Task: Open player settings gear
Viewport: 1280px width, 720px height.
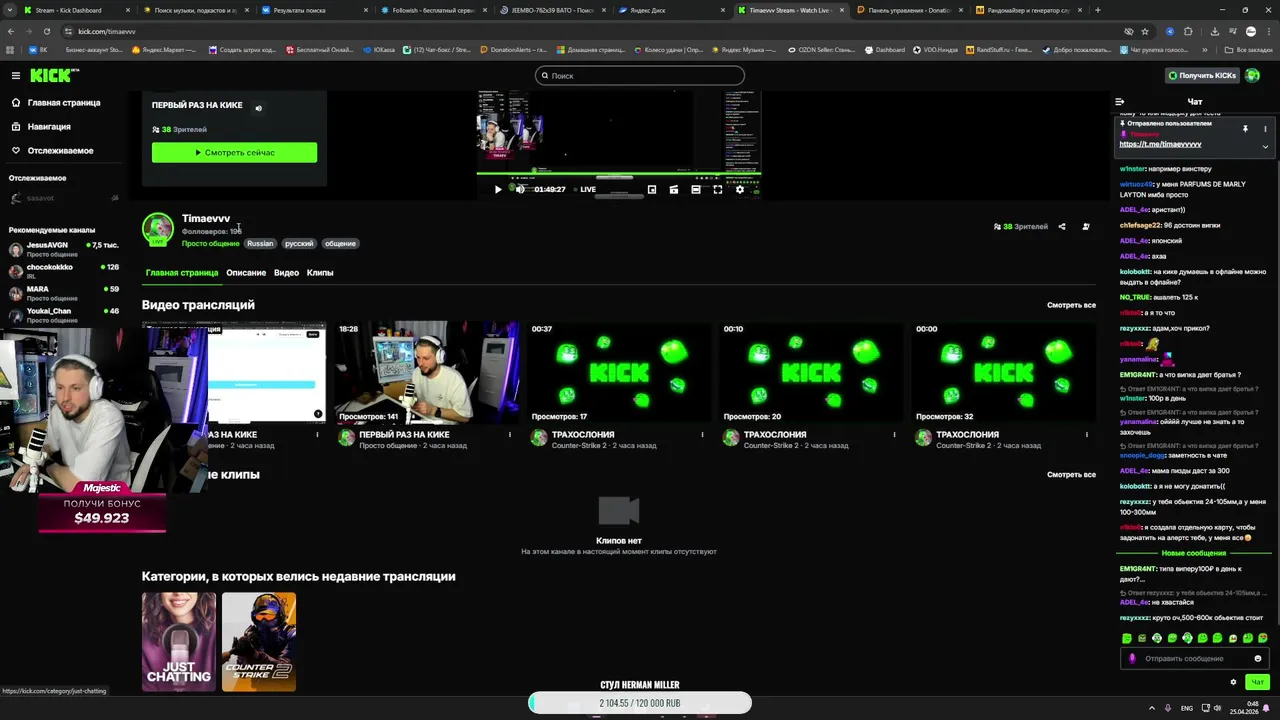Action: click(740, 189)
